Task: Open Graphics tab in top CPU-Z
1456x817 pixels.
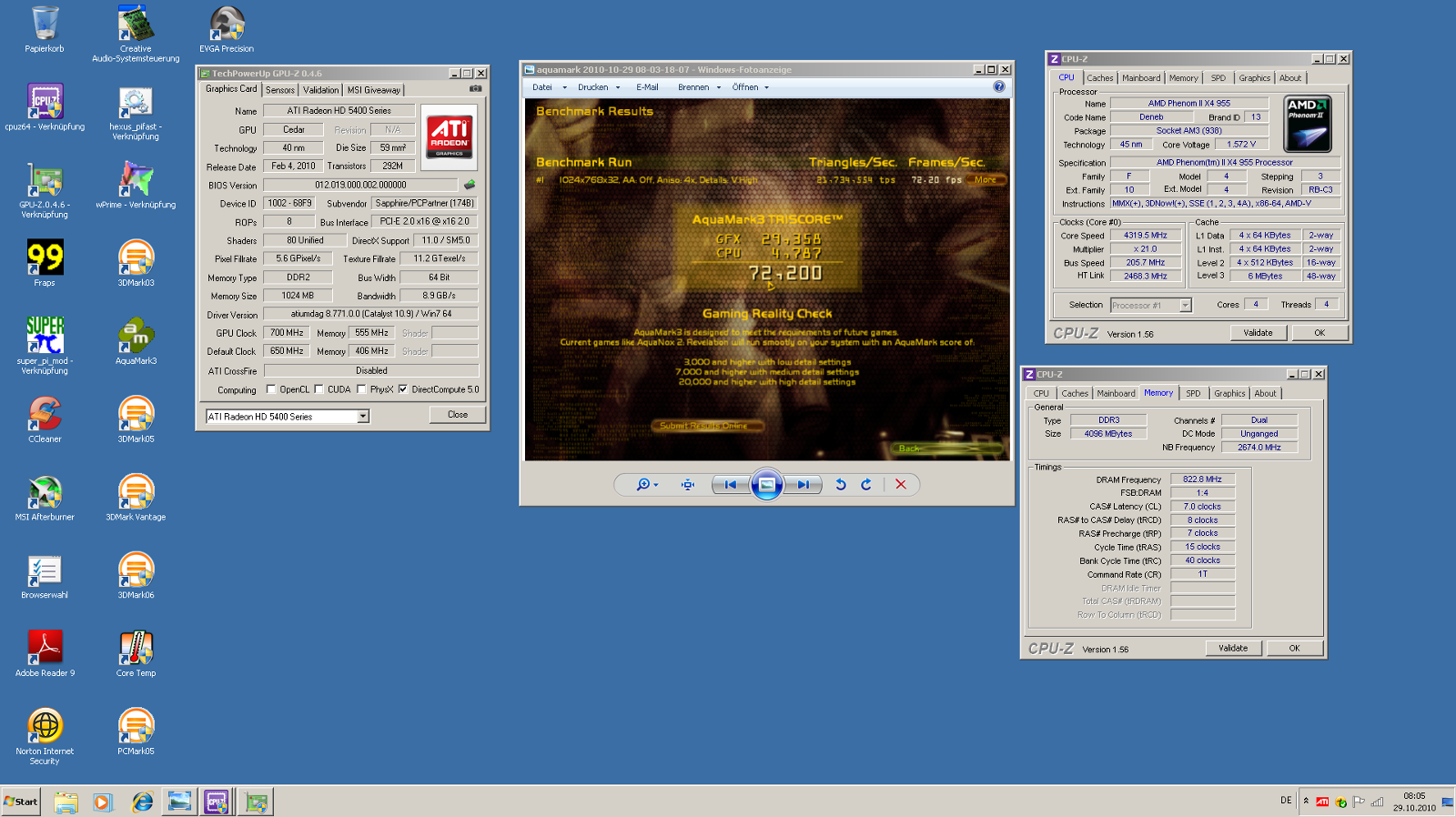Action: [x=1254, y=78]
